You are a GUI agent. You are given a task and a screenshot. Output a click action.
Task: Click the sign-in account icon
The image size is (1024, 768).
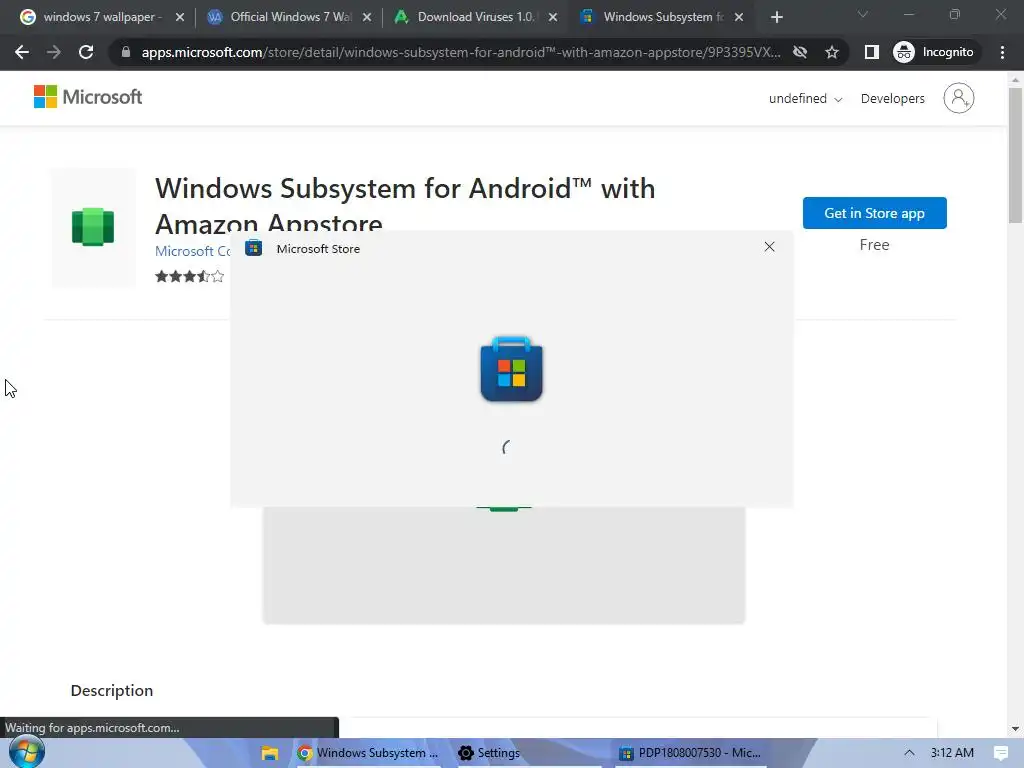point(958,98)
